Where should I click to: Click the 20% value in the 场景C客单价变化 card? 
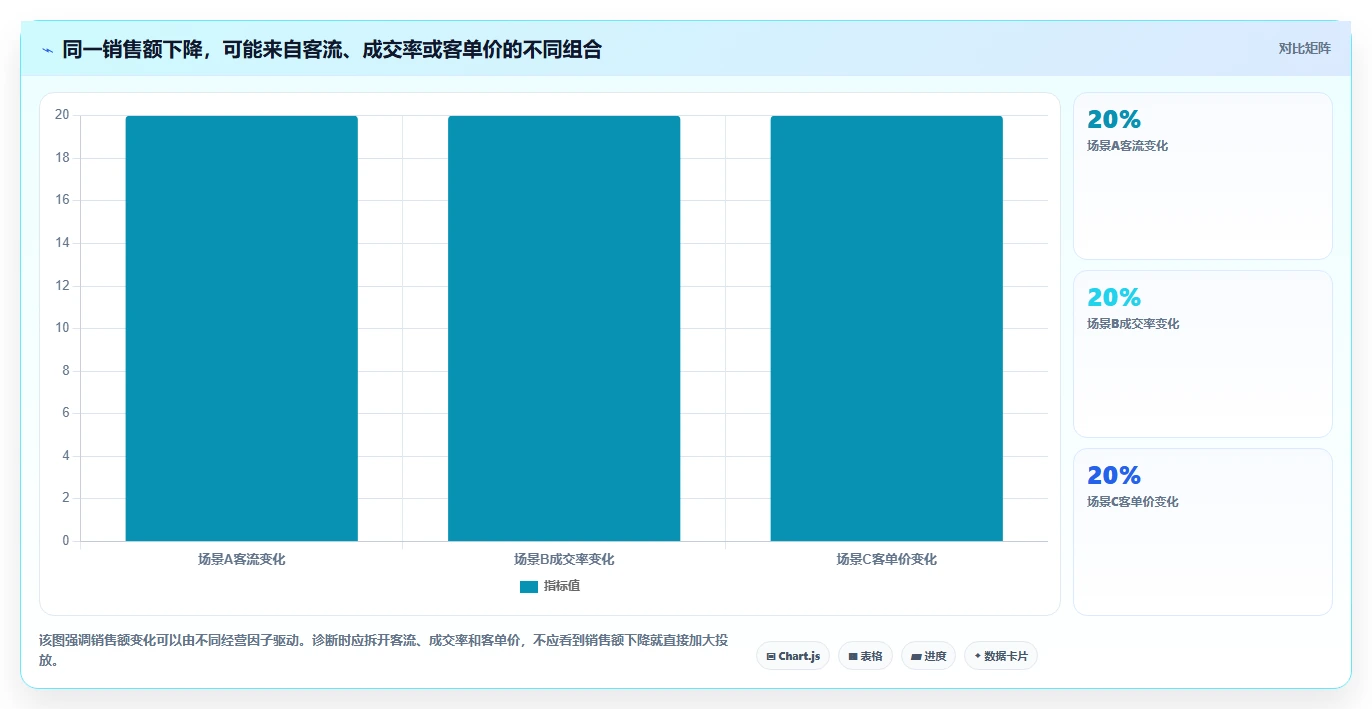pyautogui.click(x=1114, y=476)
